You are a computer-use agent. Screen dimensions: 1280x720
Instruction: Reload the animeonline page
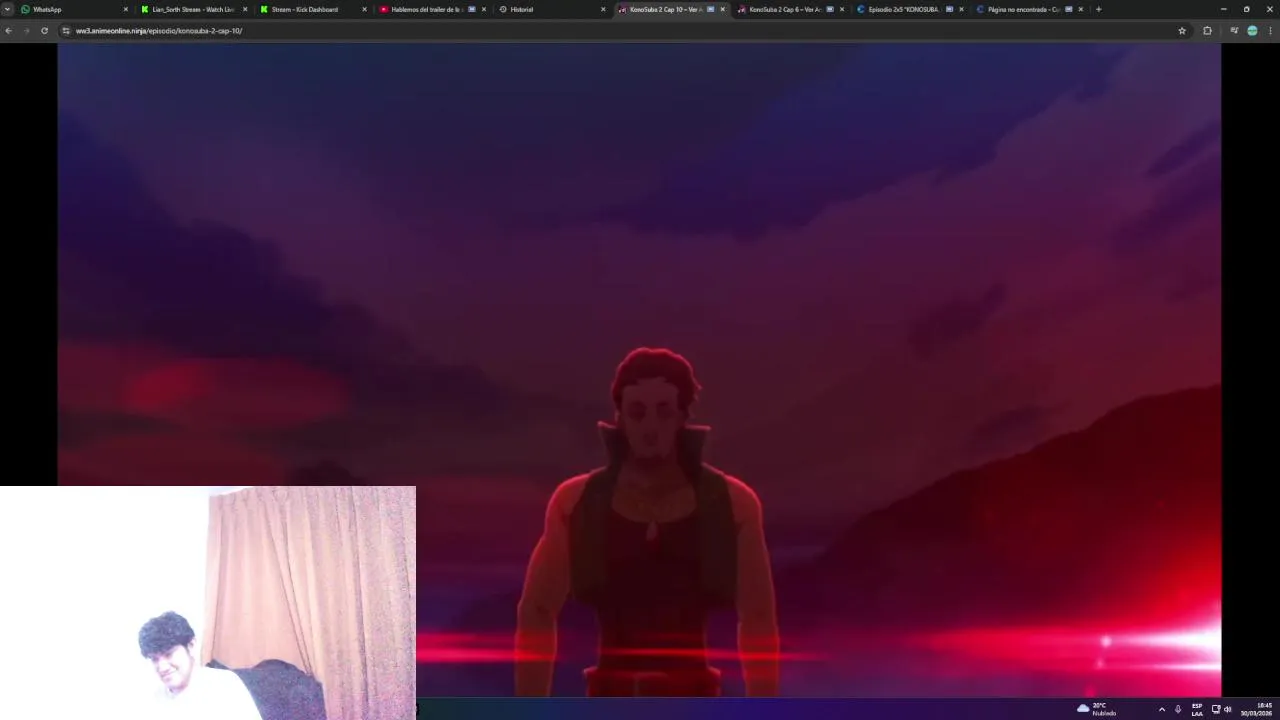click(44, 31)
